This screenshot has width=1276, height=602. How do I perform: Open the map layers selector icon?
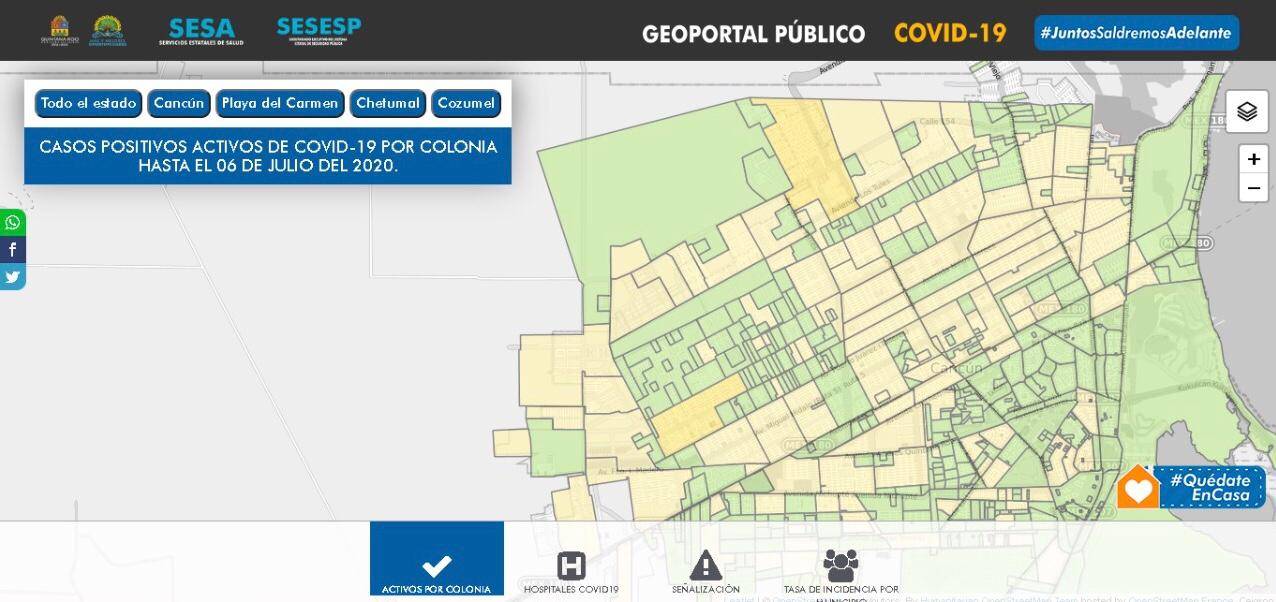[1246, 112]
